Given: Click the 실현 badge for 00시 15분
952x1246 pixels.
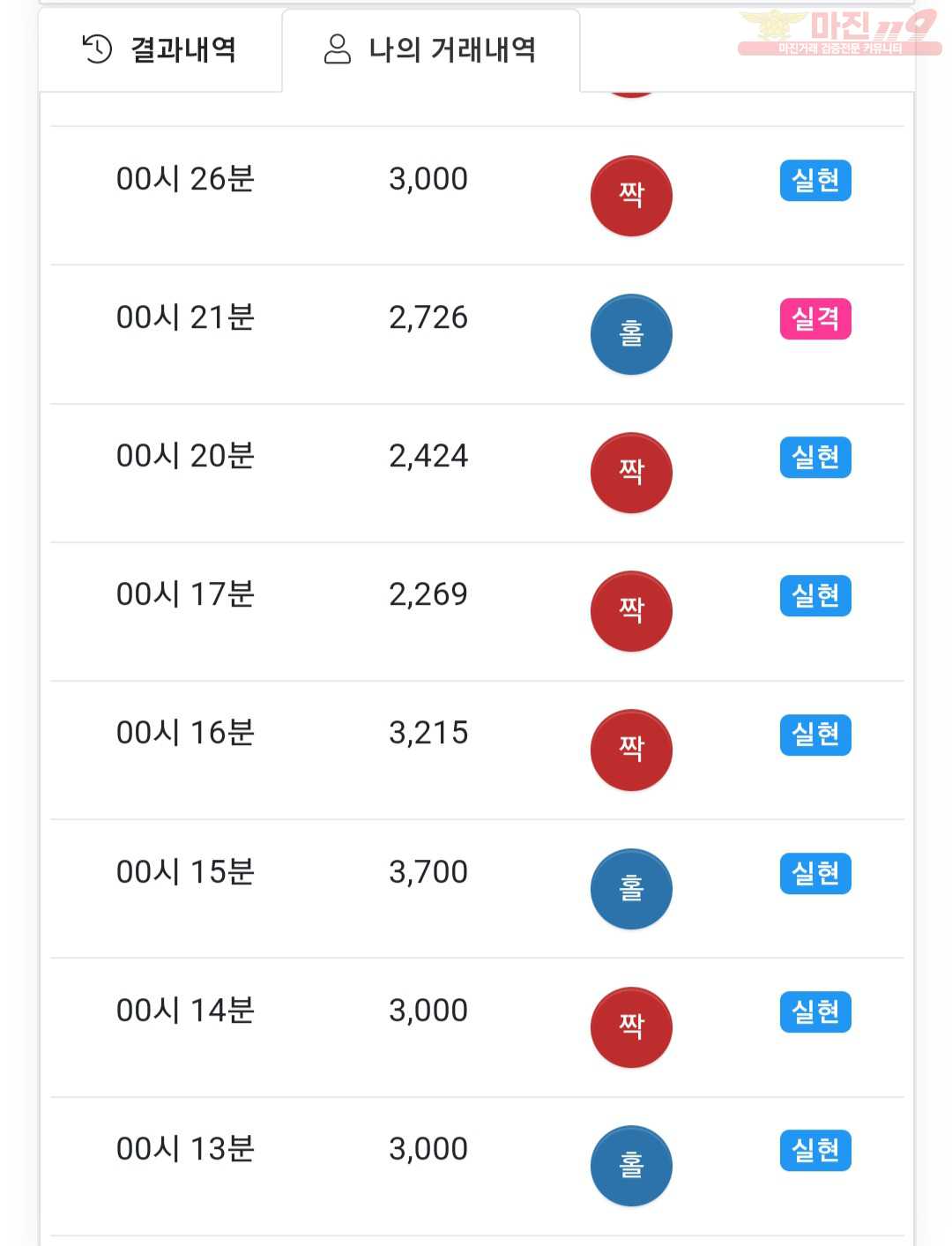Looking at the screenshot, I should [815, 874].
